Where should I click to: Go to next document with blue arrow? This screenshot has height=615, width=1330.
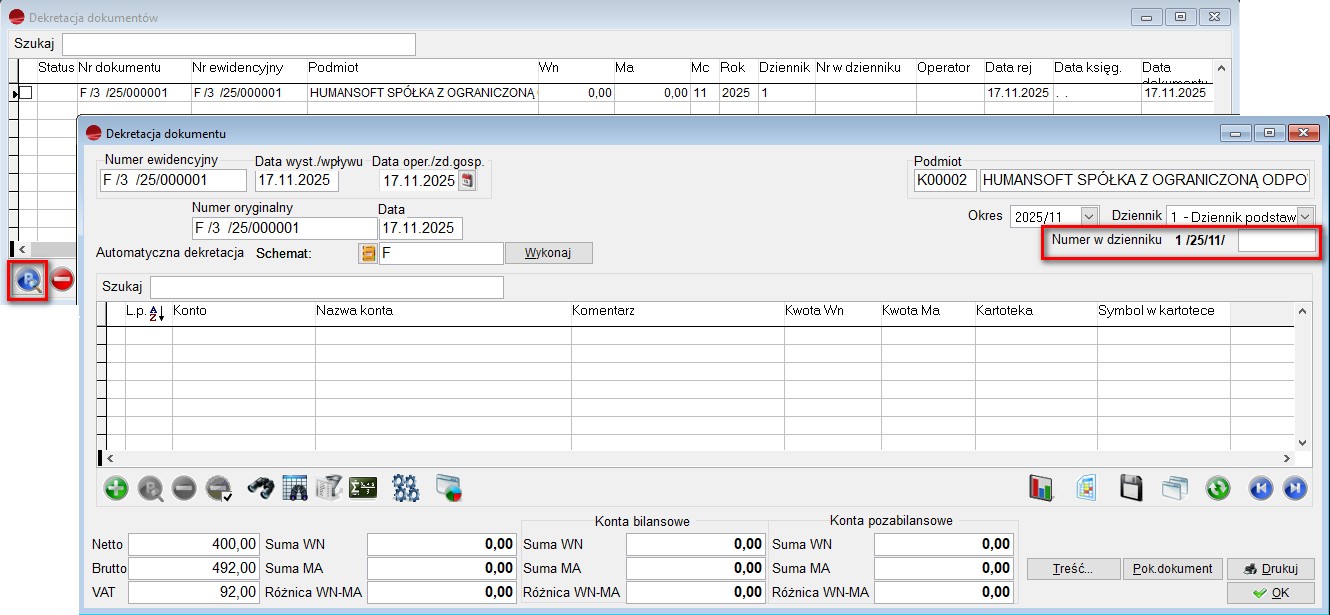coord(1294,488)
